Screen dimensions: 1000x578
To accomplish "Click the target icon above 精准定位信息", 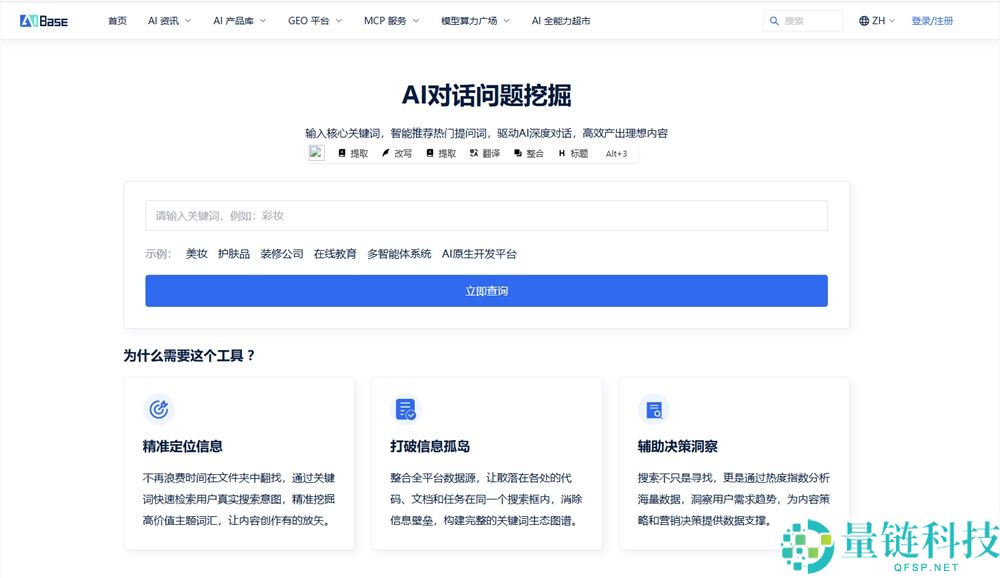I will 159,409.
